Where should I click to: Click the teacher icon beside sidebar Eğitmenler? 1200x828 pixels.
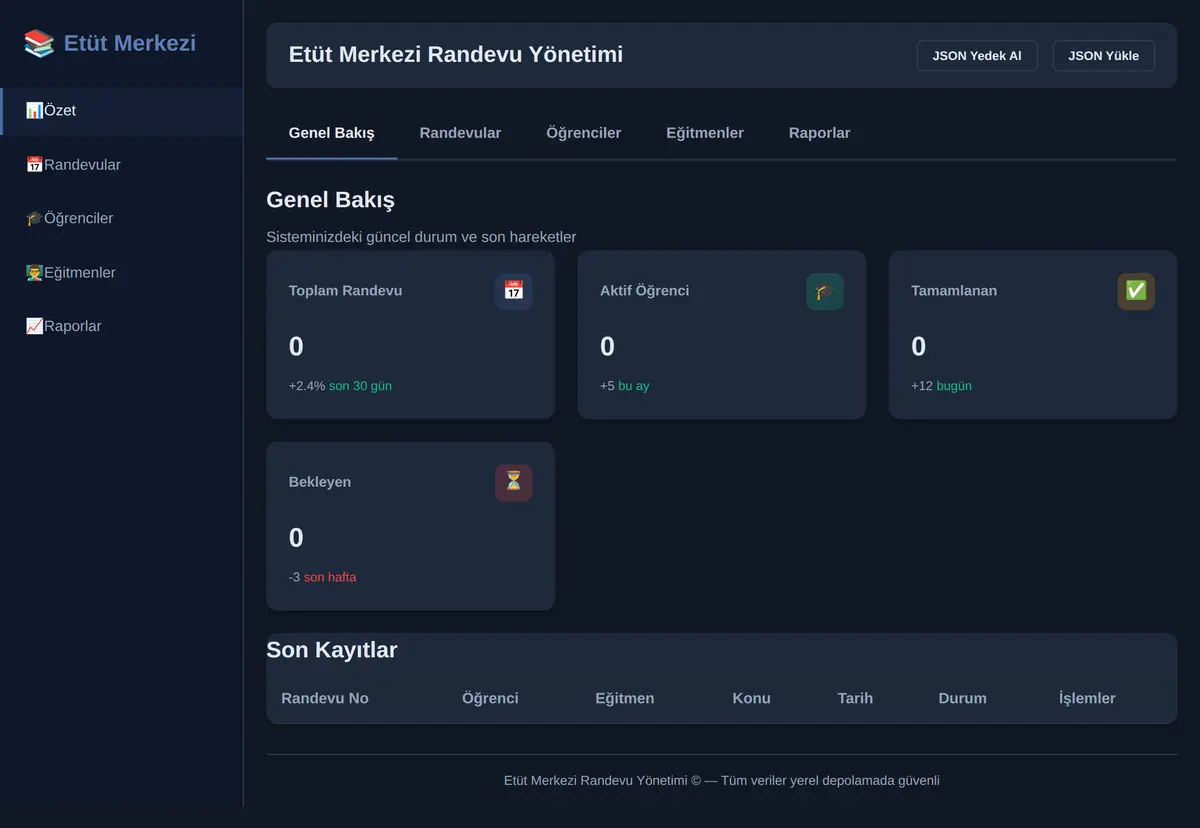(x=34, y=272)
